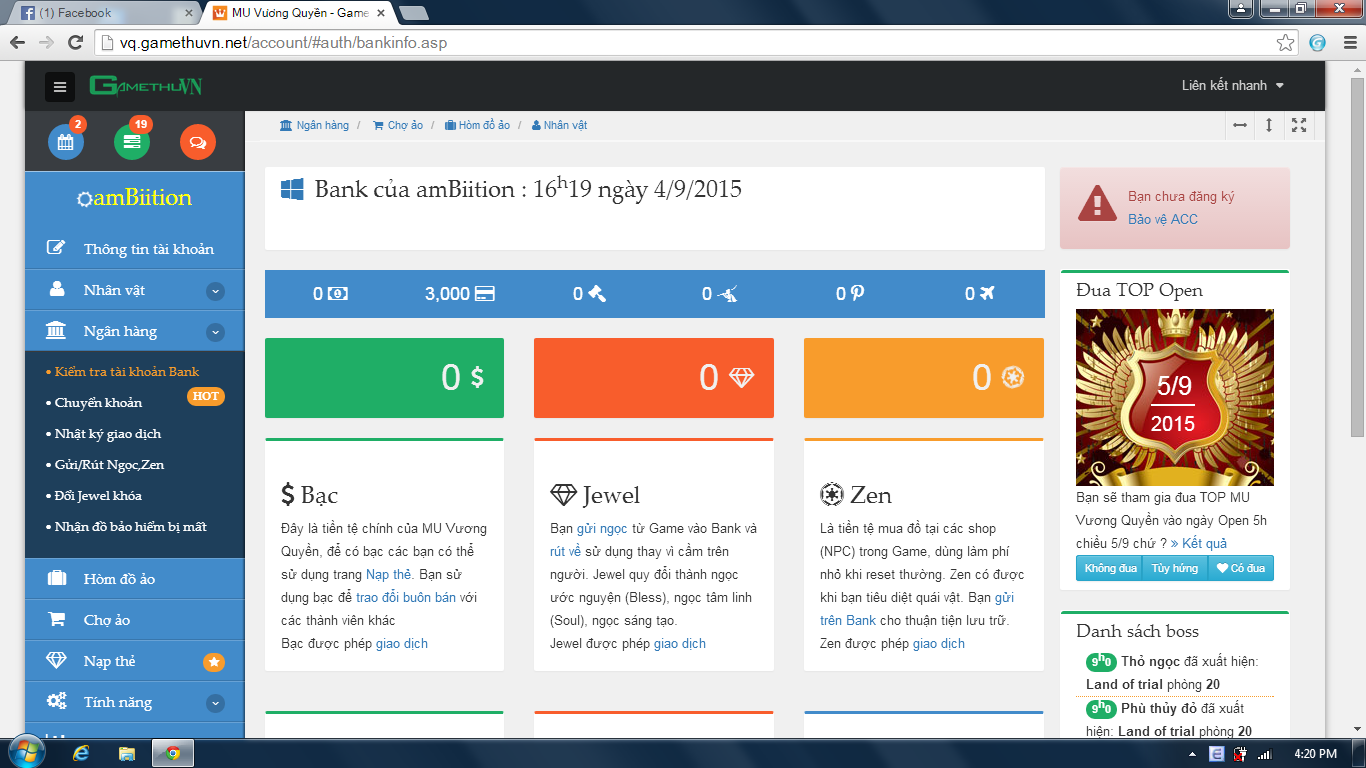Open Chợ ảo in the sidebar
The width and height of the screenshot is (1366, 768).
[x=135, y=620]
